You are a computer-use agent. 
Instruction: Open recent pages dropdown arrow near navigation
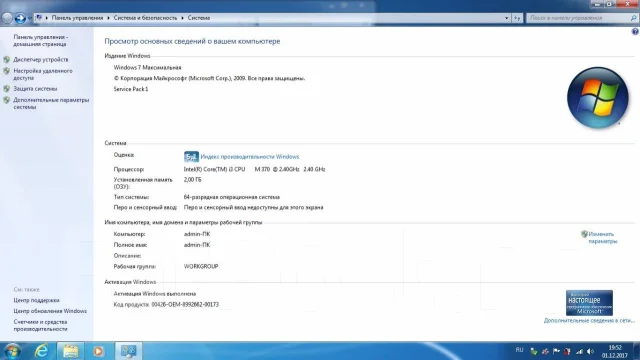point(29,18)
